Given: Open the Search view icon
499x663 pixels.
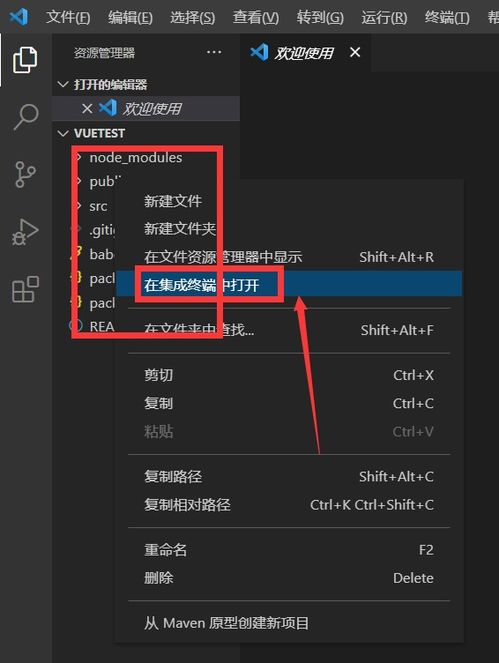Looking at the screenshot, I should pos(26,117).
